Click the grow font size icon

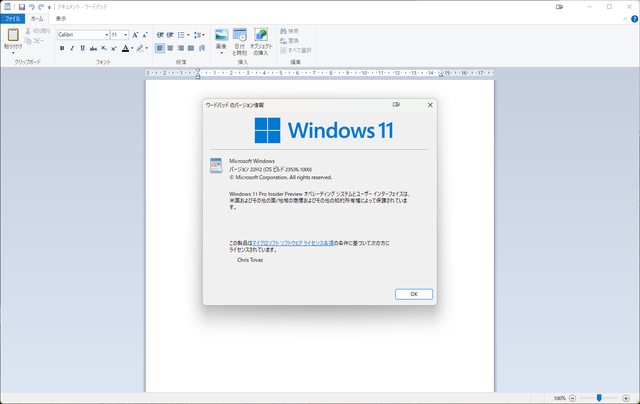[135, 34]
